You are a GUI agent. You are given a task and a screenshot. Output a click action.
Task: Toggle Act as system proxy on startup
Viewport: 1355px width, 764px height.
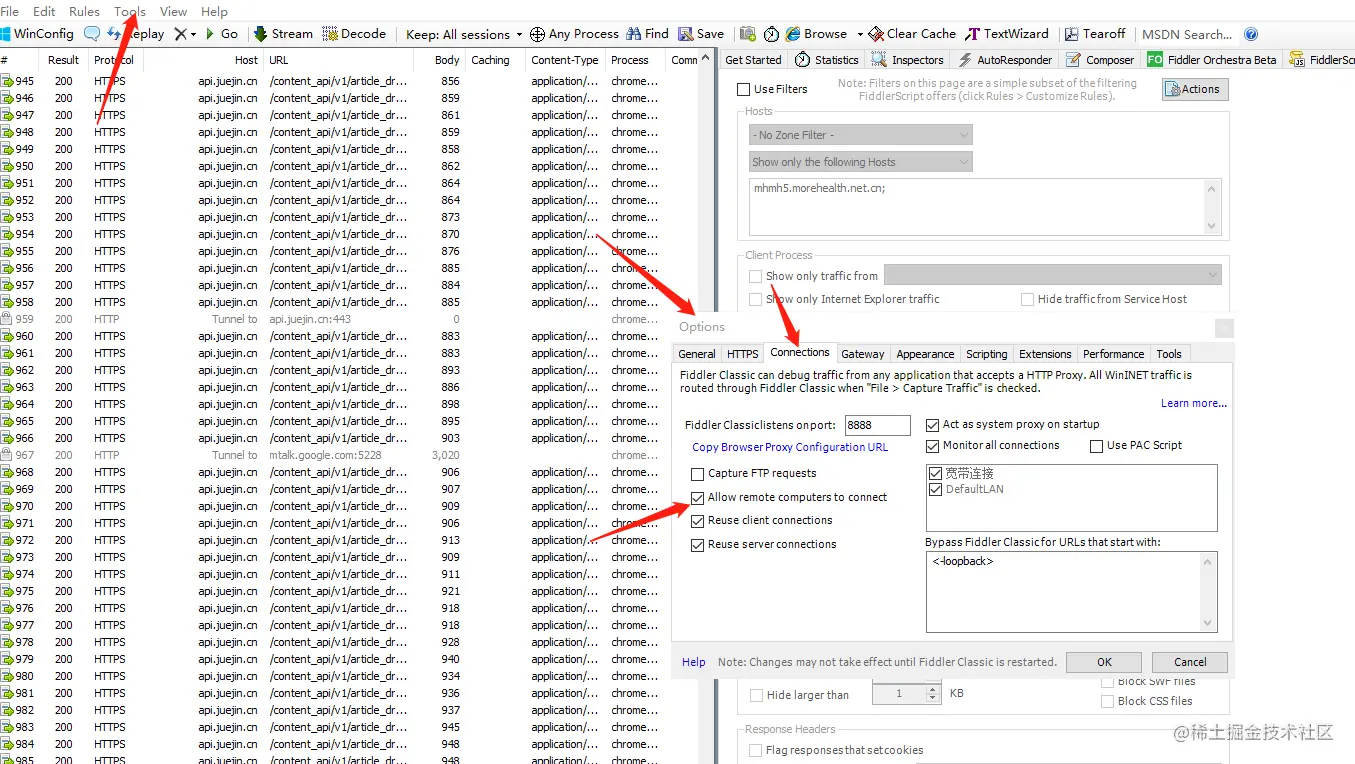coord(933,424)
